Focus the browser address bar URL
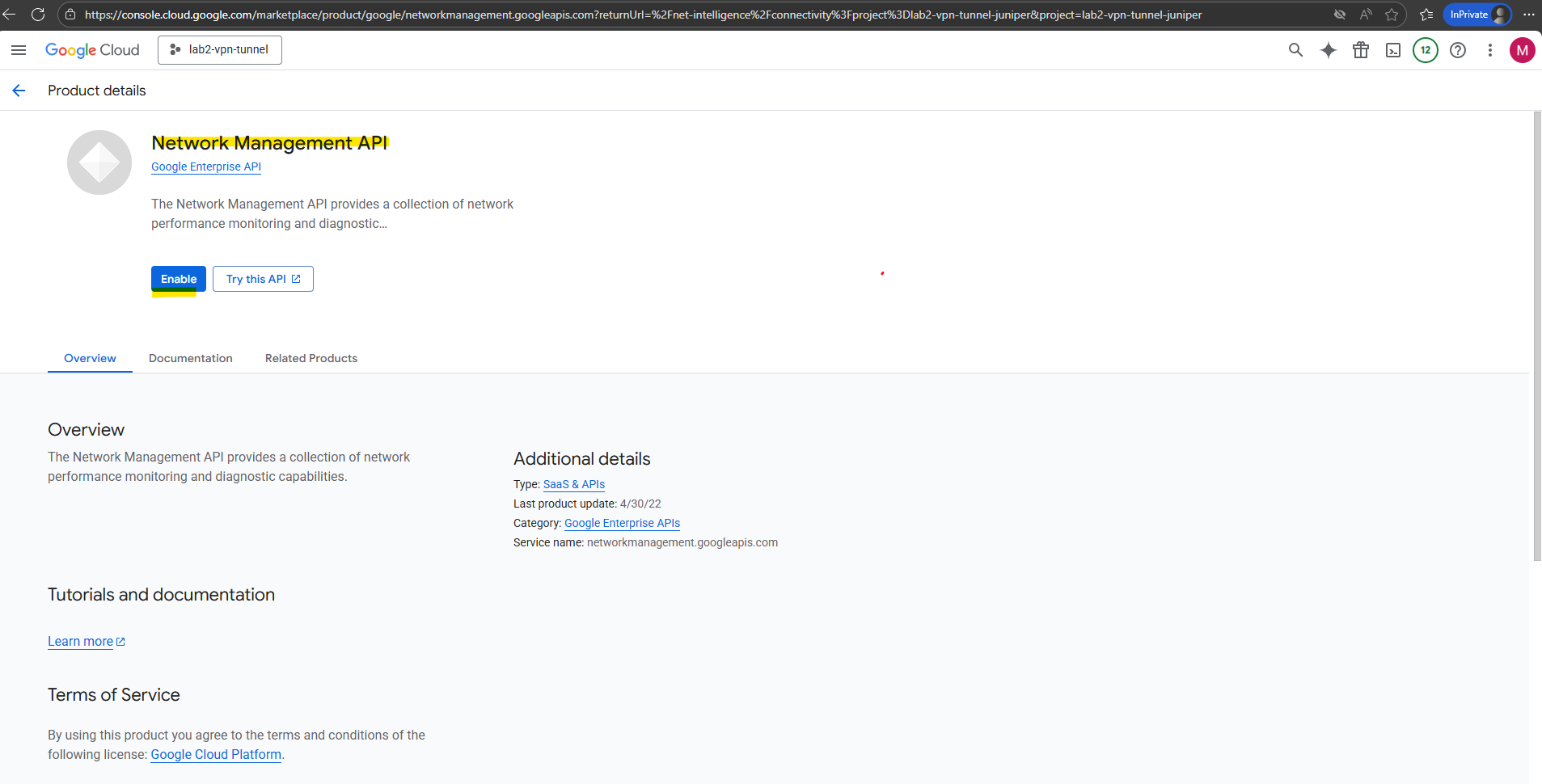Image resolution: width=1542 pixels, height=784 pixels. click(x=643, y=15)
